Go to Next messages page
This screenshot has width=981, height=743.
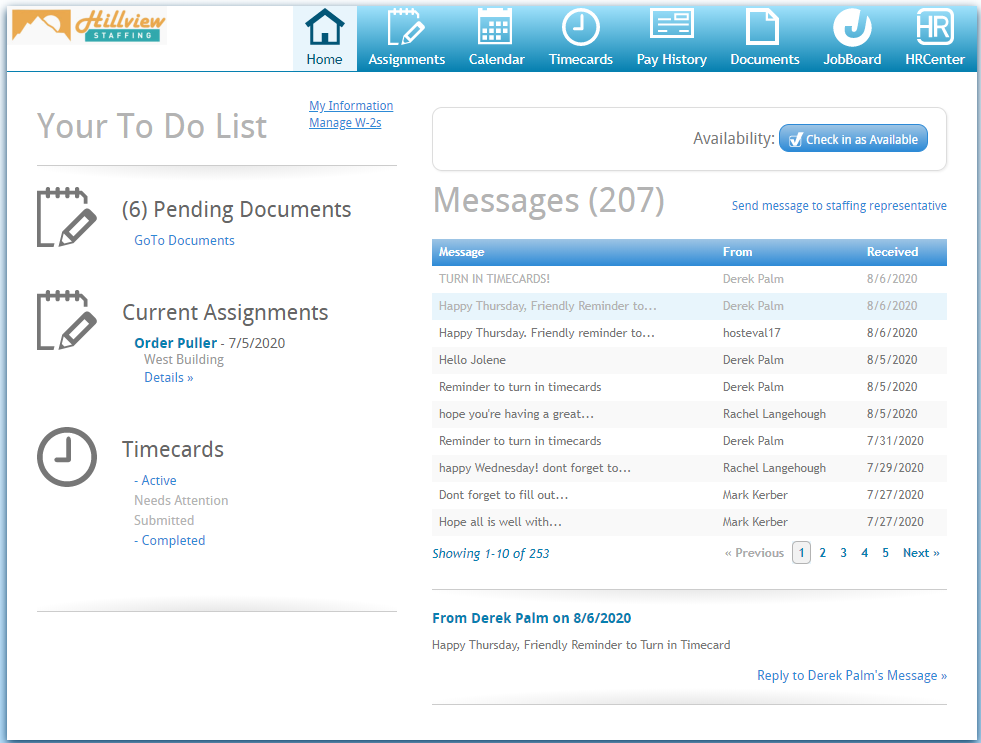pos(921,553)
